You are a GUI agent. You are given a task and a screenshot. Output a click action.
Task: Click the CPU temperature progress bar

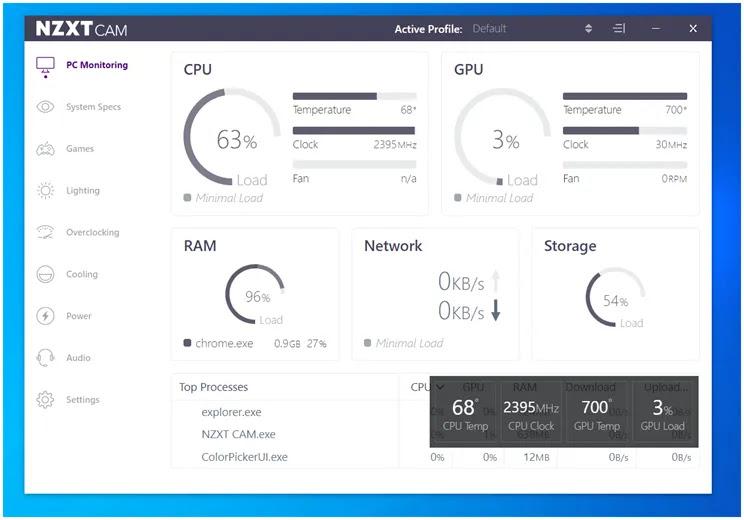pyautogui.click(x=354, y=96)
